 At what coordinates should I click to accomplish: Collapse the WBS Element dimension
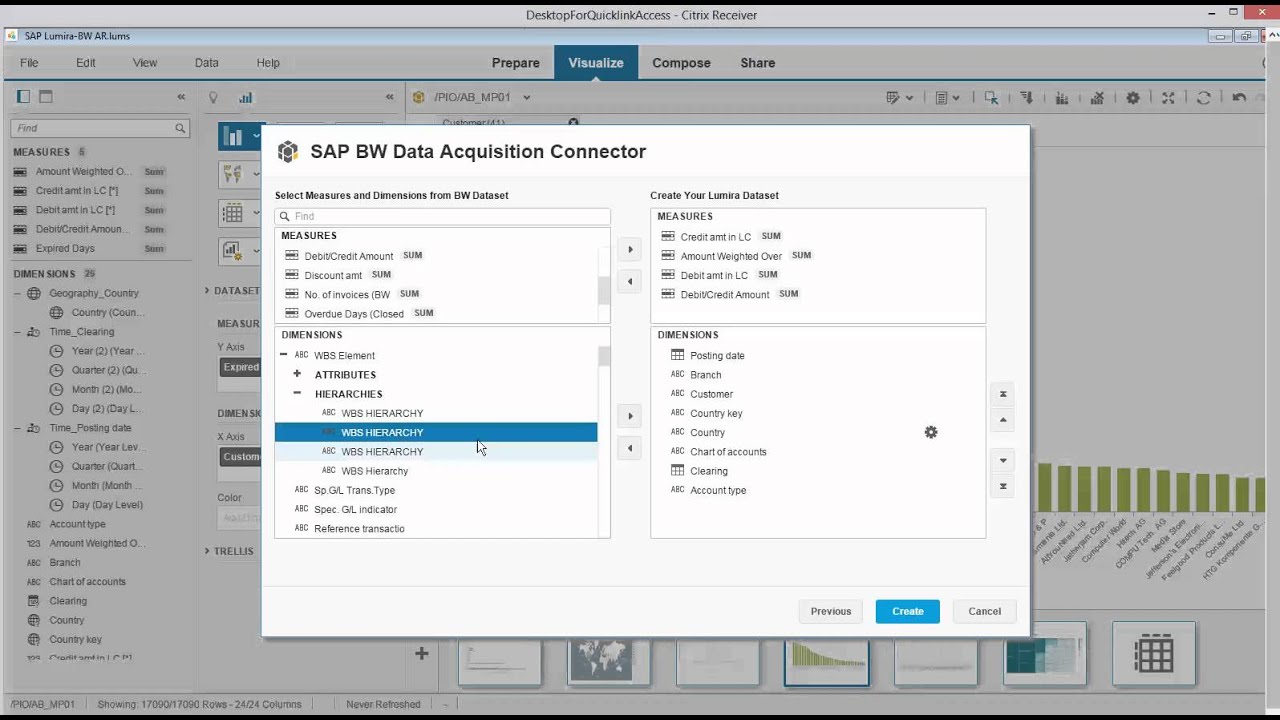(x=284, y=355)
